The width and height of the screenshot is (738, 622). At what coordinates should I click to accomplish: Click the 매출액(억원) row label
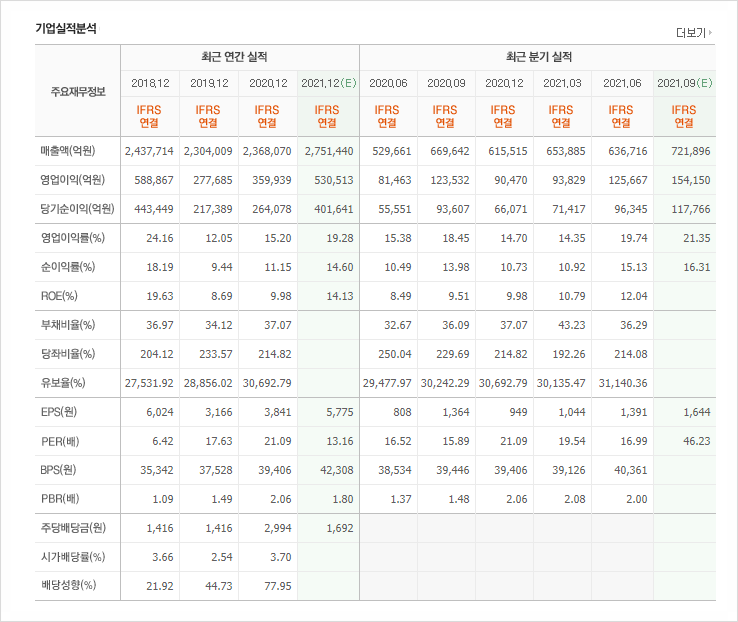68,151
